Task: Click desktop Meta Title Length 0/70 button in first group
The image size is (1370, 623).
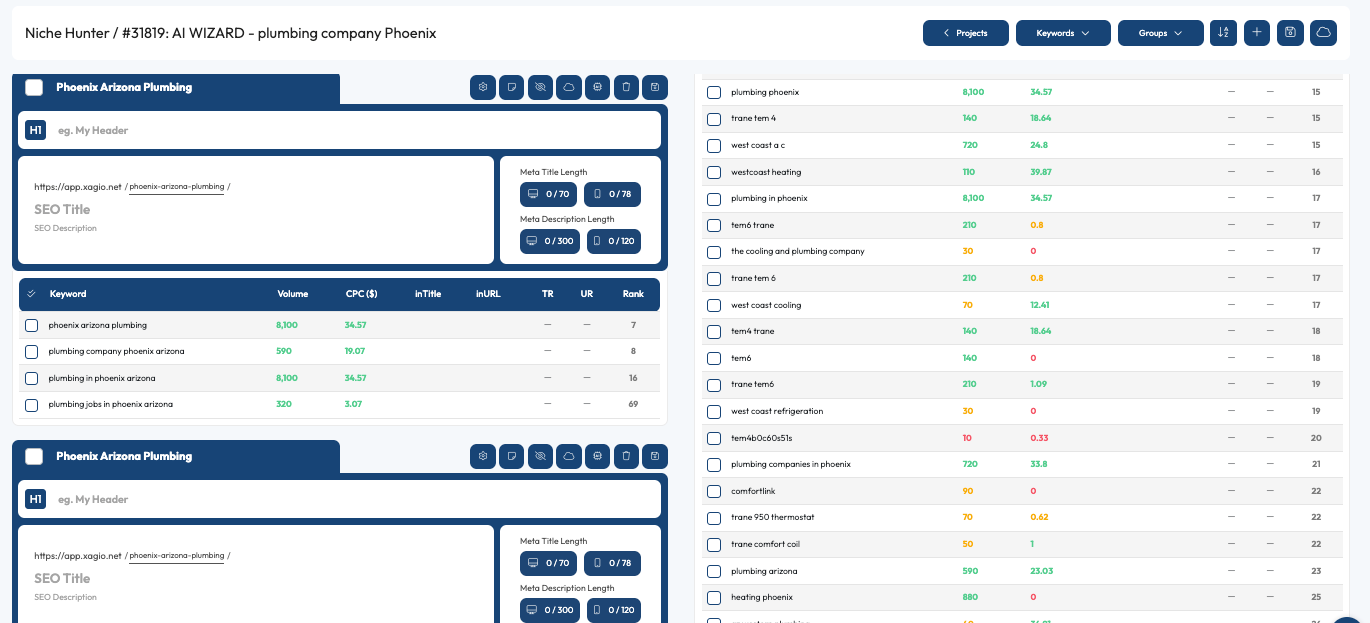Action: tap(549, 194)
